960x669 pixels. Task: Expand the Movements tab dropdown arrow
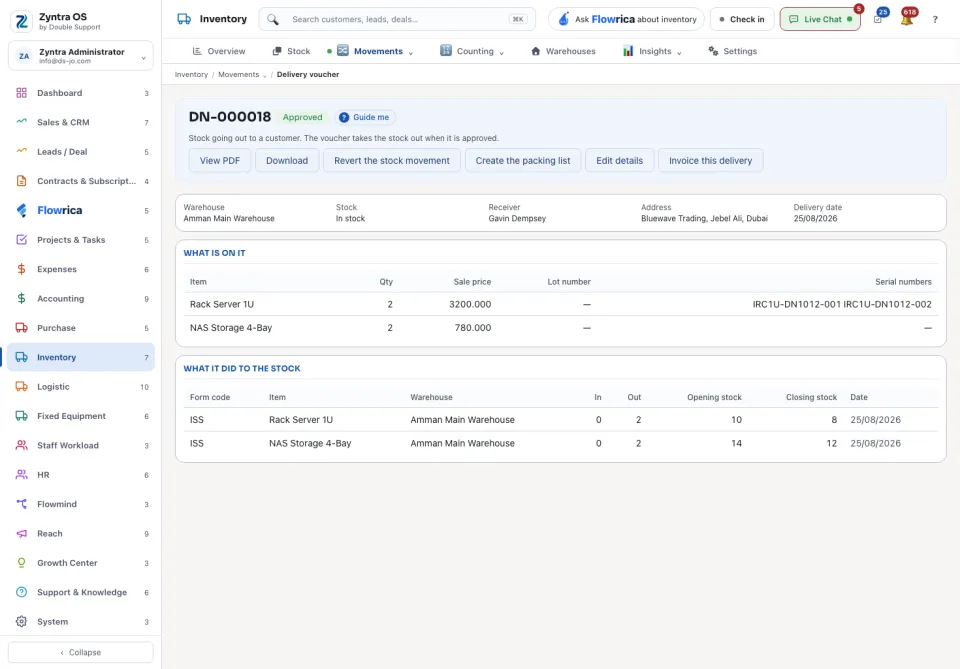tap(411, 53)
